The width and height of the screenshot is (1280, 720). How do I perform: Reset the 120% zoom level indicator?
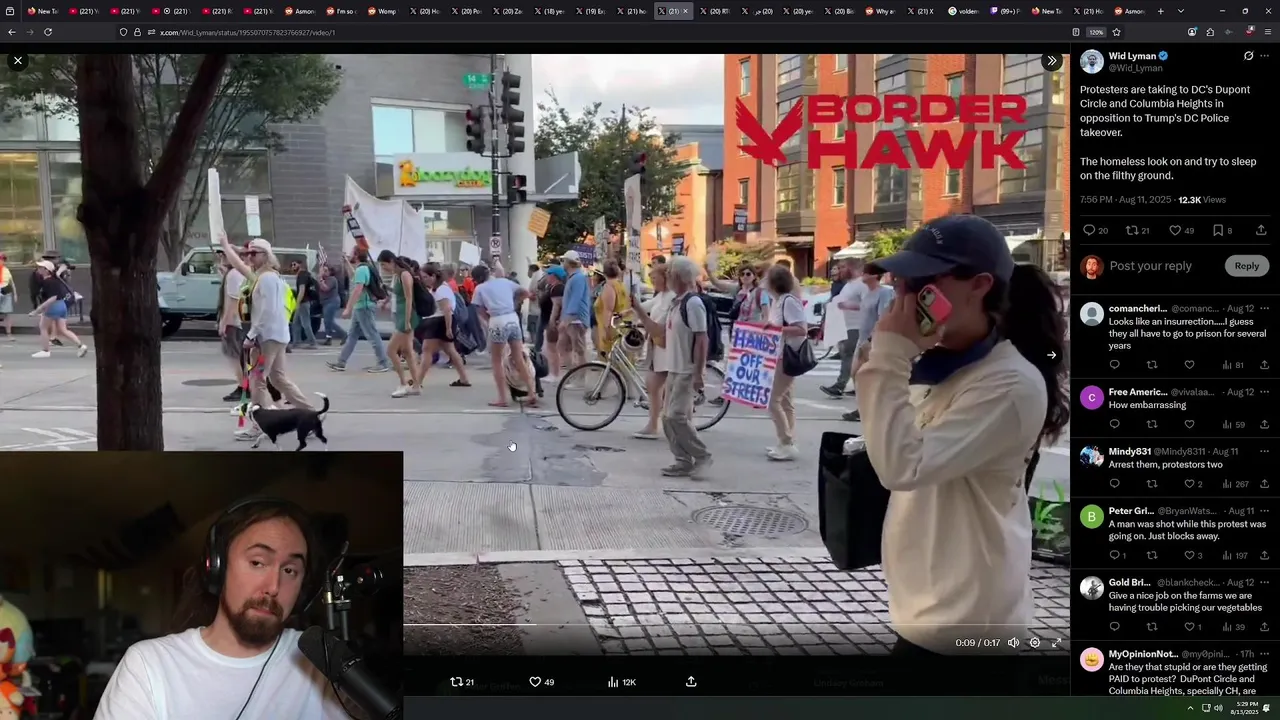(x=1096, y=32)
